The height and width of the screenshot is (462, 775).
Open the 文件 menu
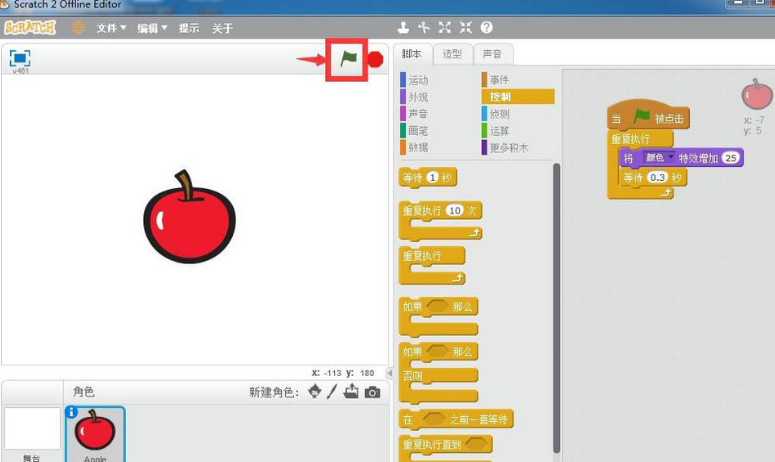[x=111, y=28]
